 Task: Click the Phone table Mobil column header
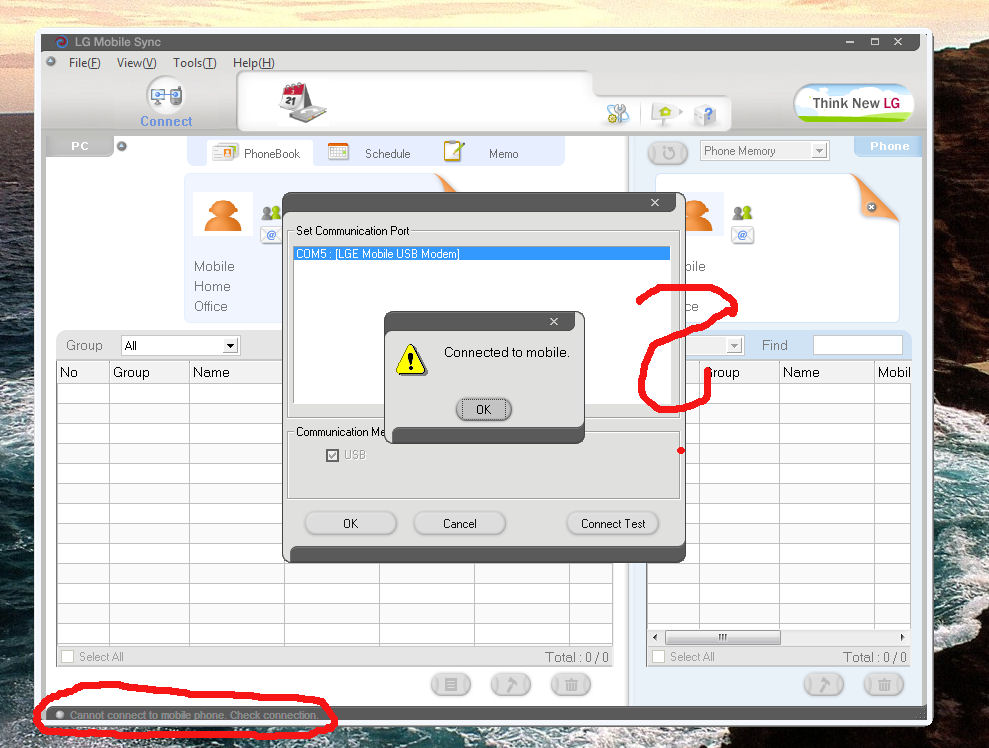coord(892,372)
